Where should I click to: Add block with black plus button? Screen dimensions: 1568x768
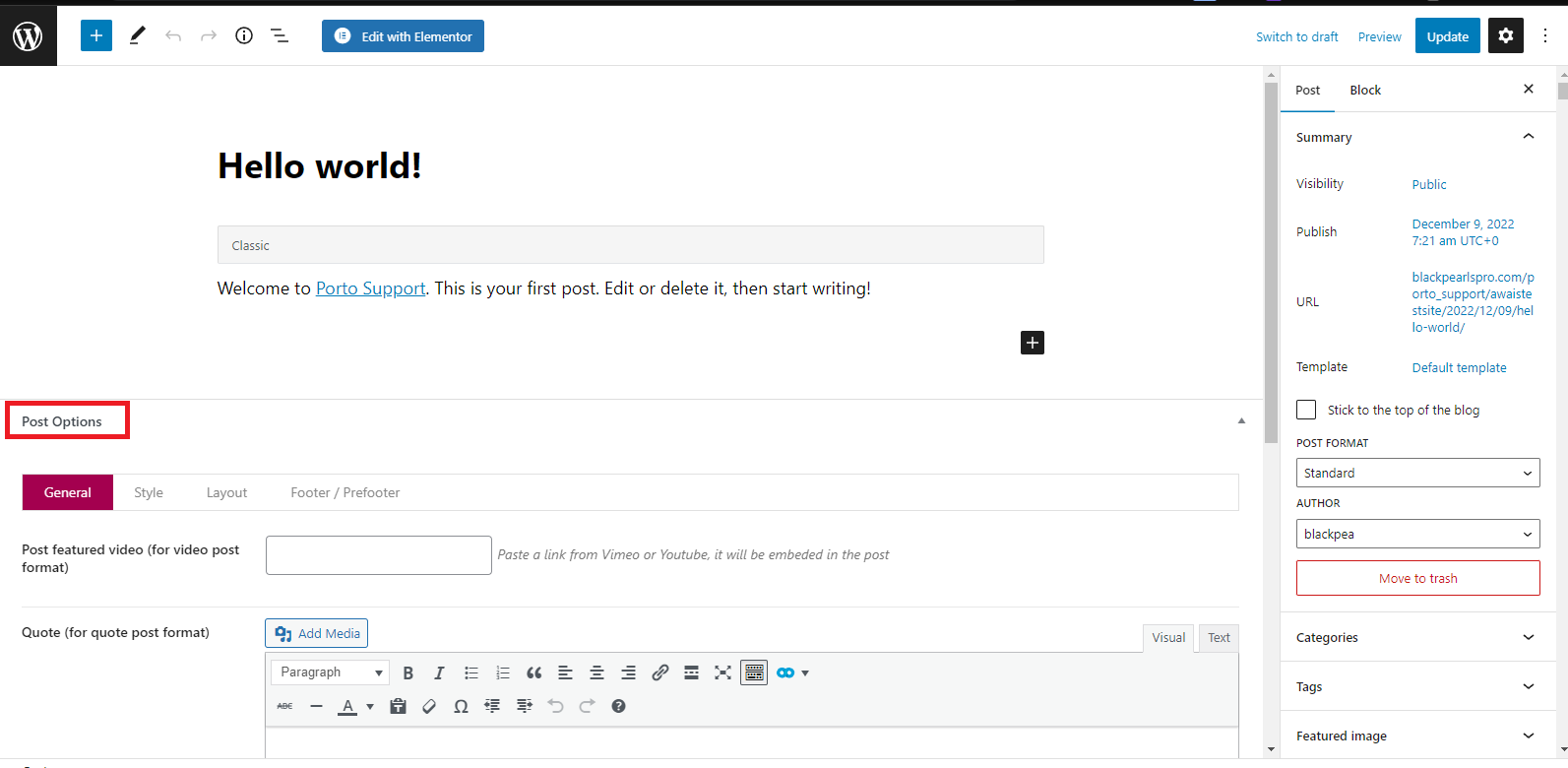pos(1033,343)
